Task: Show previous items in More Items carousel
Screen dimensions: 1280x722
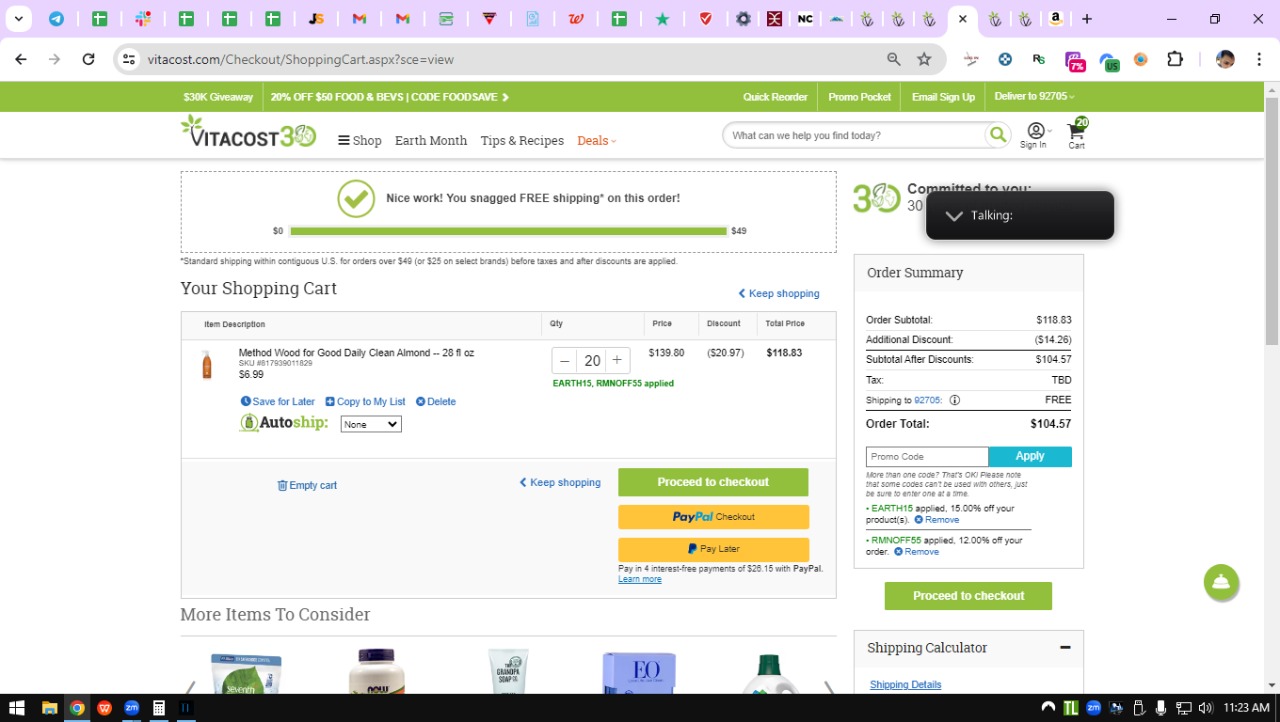Action: [x=189, y=687]
